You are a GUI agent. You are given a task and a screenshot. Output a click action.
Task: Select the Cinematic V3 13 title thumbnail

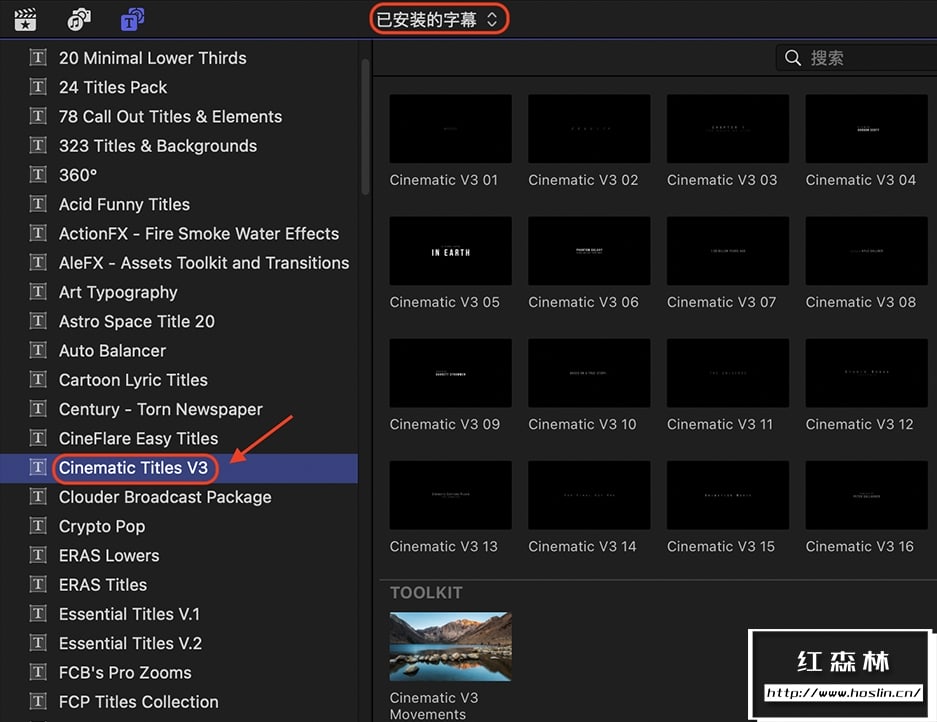point(451,495)
